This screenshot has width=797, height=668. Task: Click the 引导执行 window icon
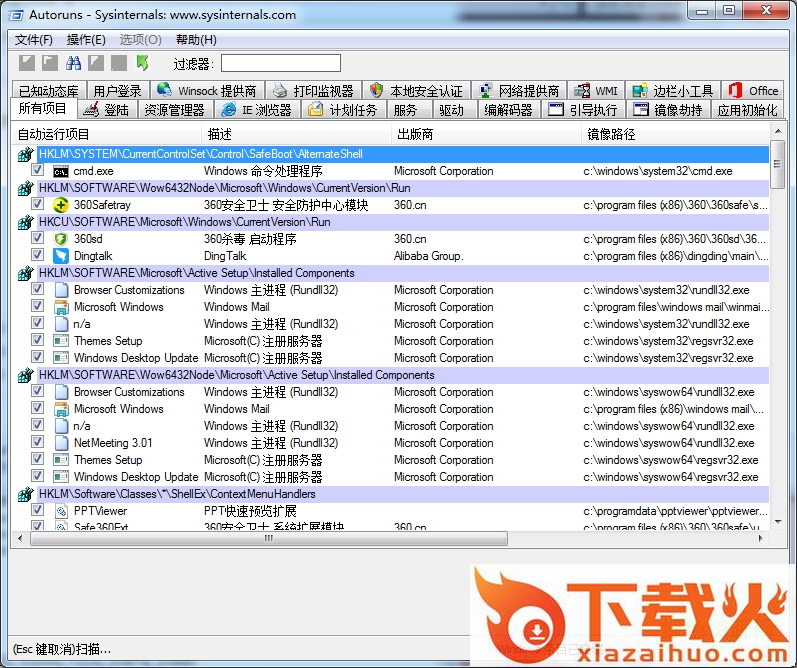(556, 109)
